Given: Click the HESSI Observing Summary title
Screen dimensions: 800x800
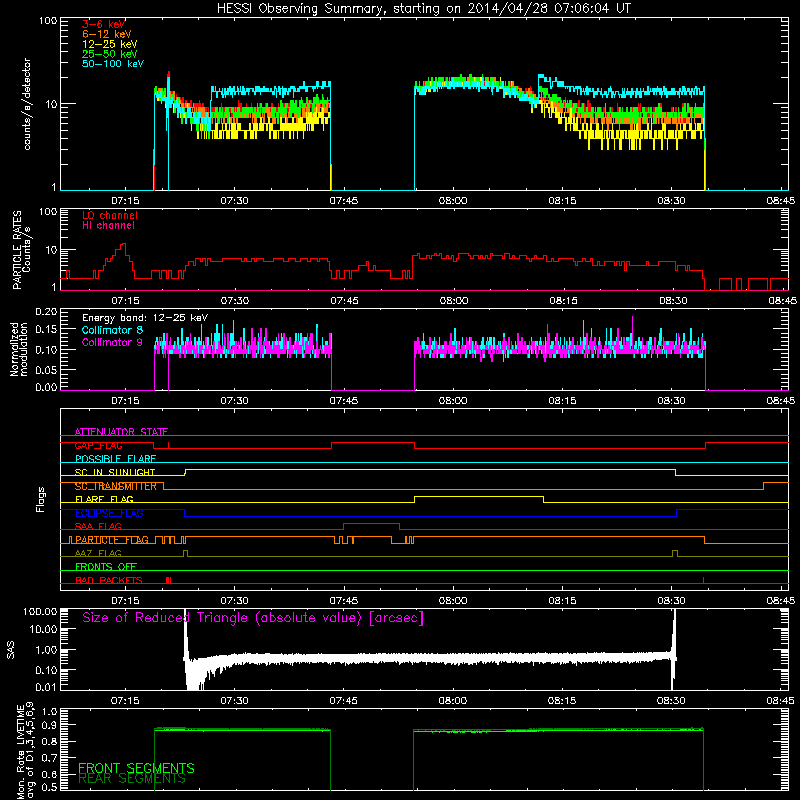Looking at the screenshot, I should click(x=423, y=9).
